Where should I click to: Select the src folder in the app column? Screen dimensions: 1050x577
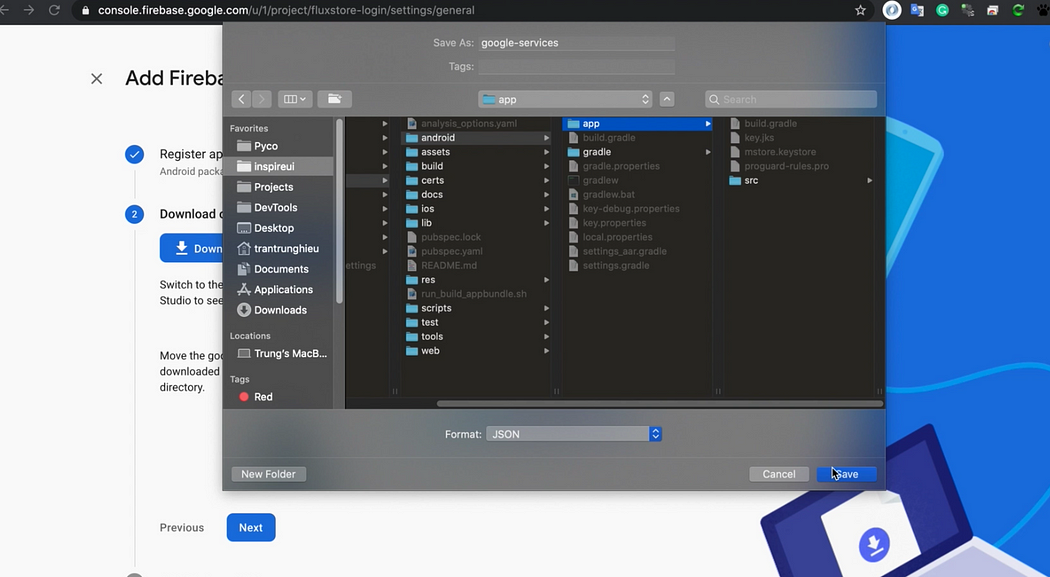(751, 181)
